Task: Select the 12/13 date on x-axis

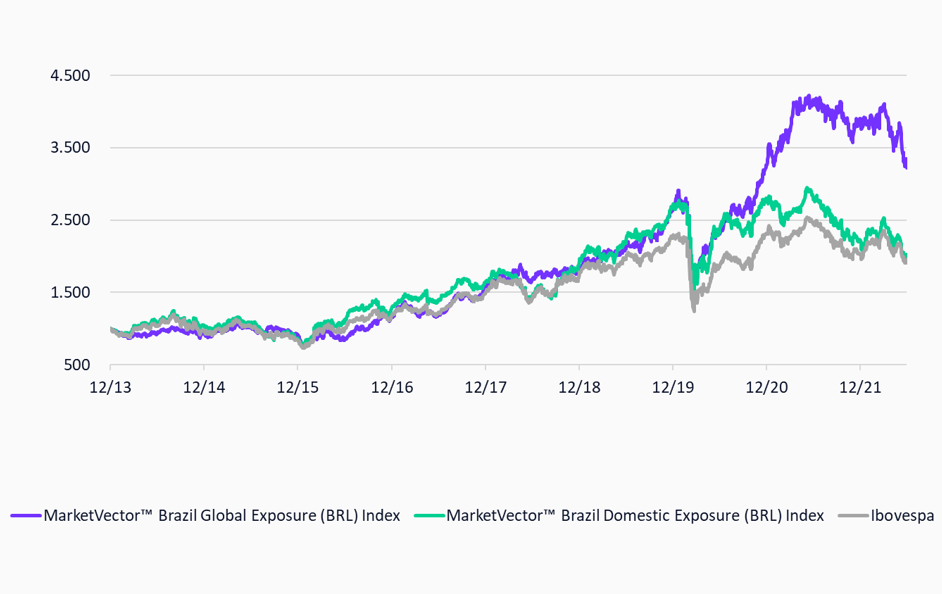Action: (108, 386)
